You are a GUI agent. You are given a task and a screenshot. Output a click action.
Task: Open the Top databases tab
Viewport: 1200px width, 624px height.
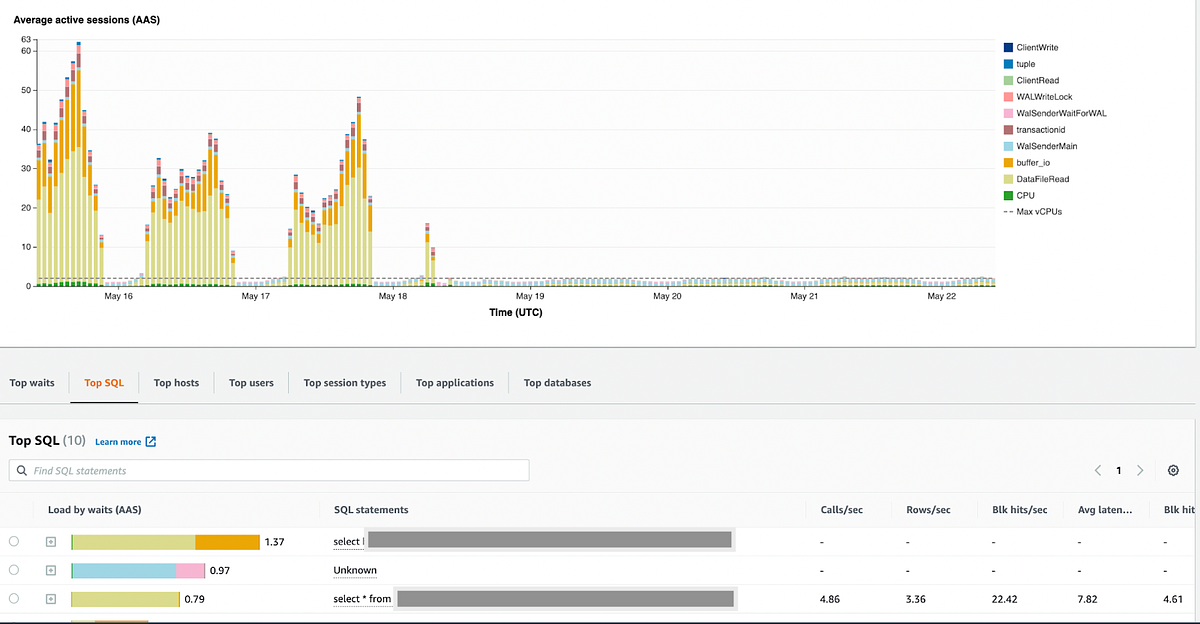(x=557, y=382)
